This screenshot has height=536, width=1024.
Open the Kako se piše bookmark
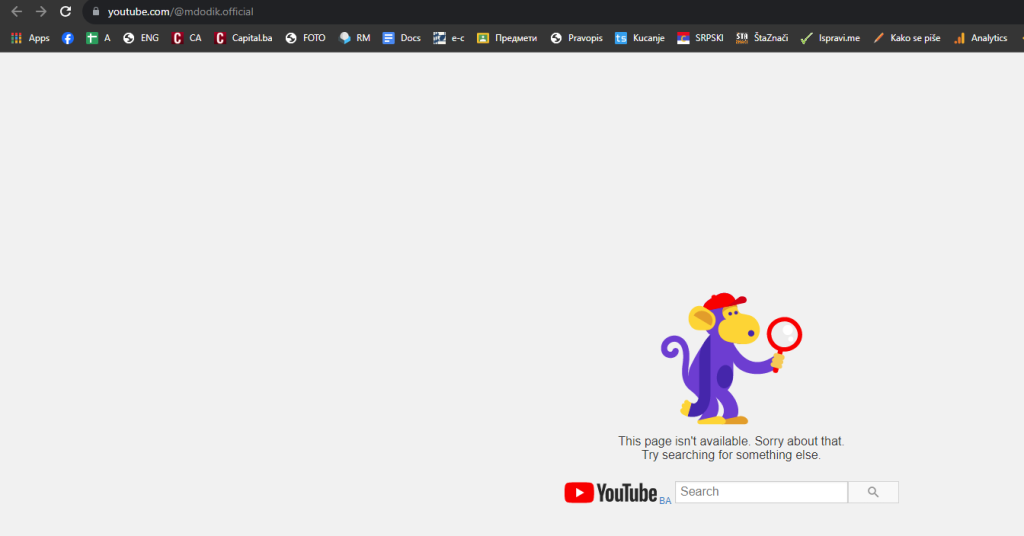(x=906, y=38)
